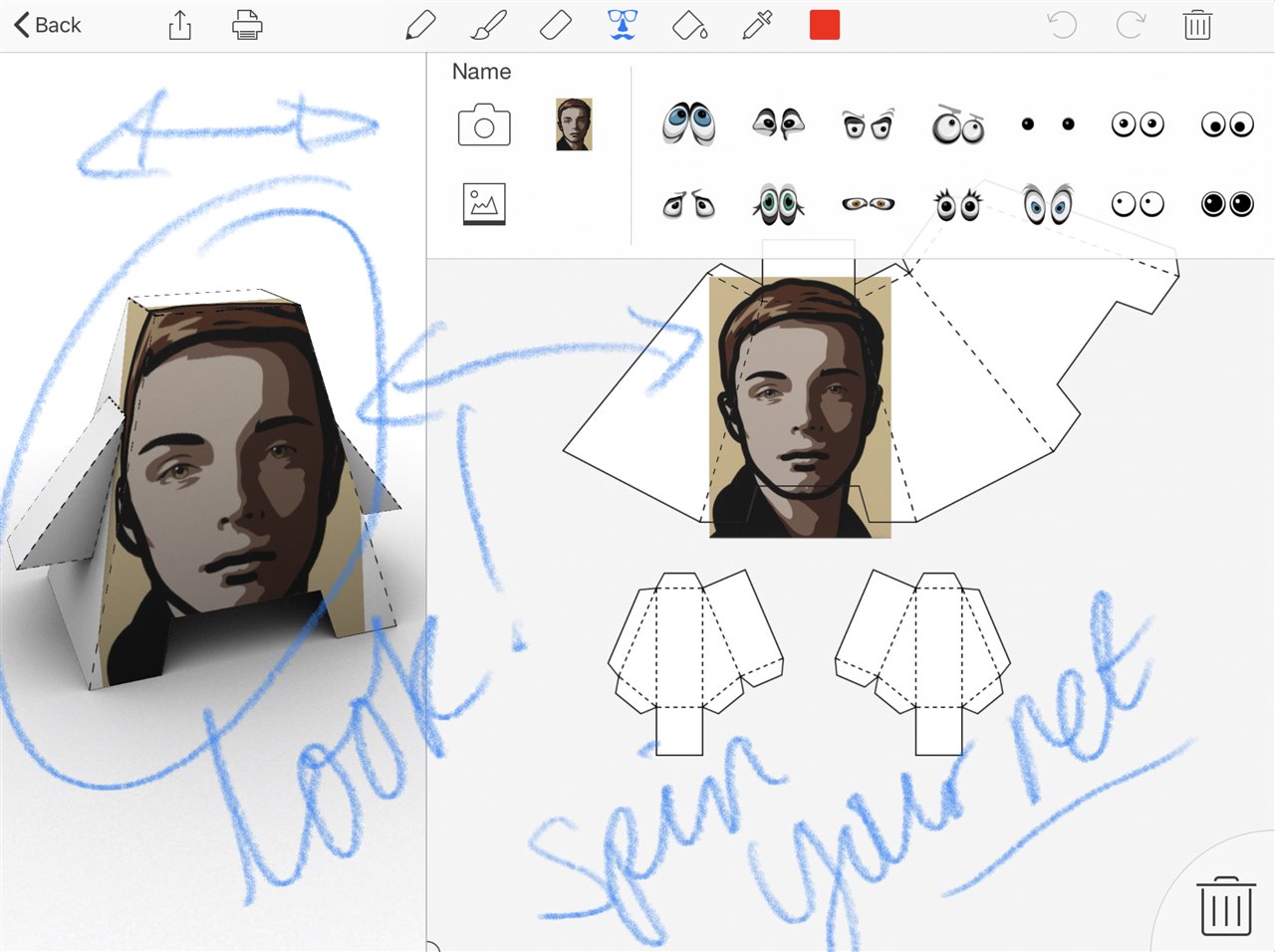
Task: Choose the green eyes with lashes
Action: (x=778, y=204)
